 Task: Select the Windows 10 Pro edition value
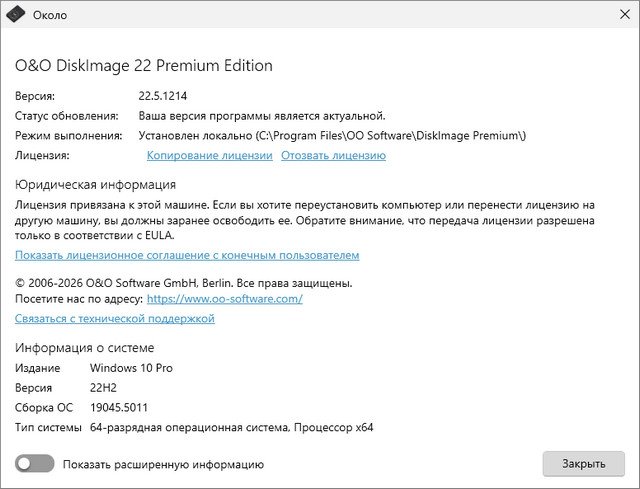(131, 368)
